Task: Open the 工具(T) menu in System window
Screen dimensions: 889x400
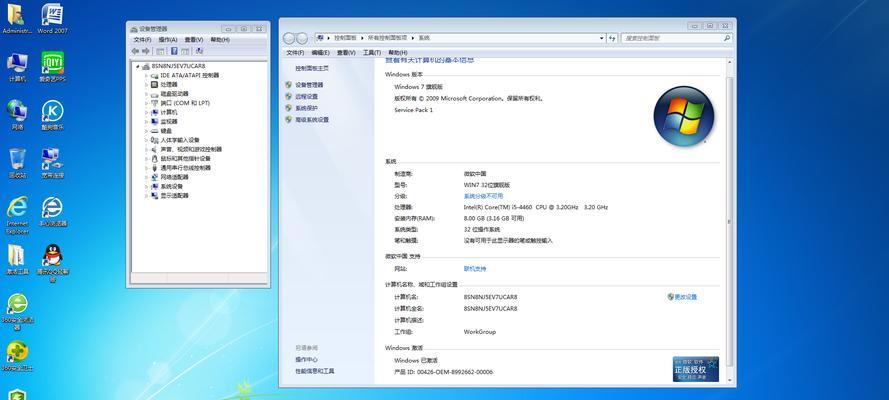Action: (371, 53)
